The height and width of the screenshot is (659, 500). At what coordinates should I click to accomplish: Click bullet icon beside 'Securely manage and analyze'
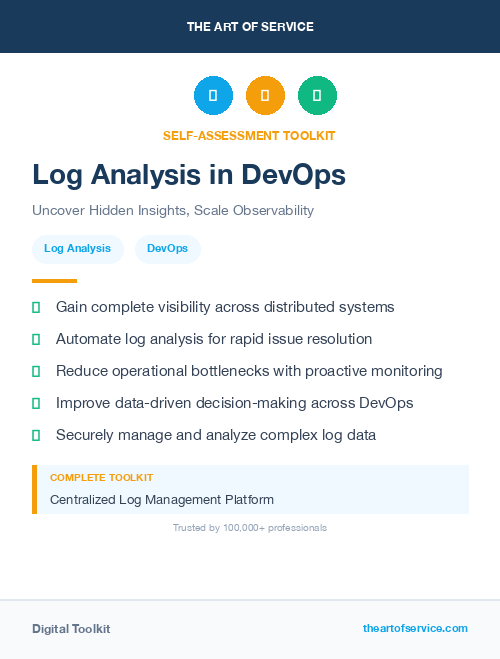pos(36,435)
